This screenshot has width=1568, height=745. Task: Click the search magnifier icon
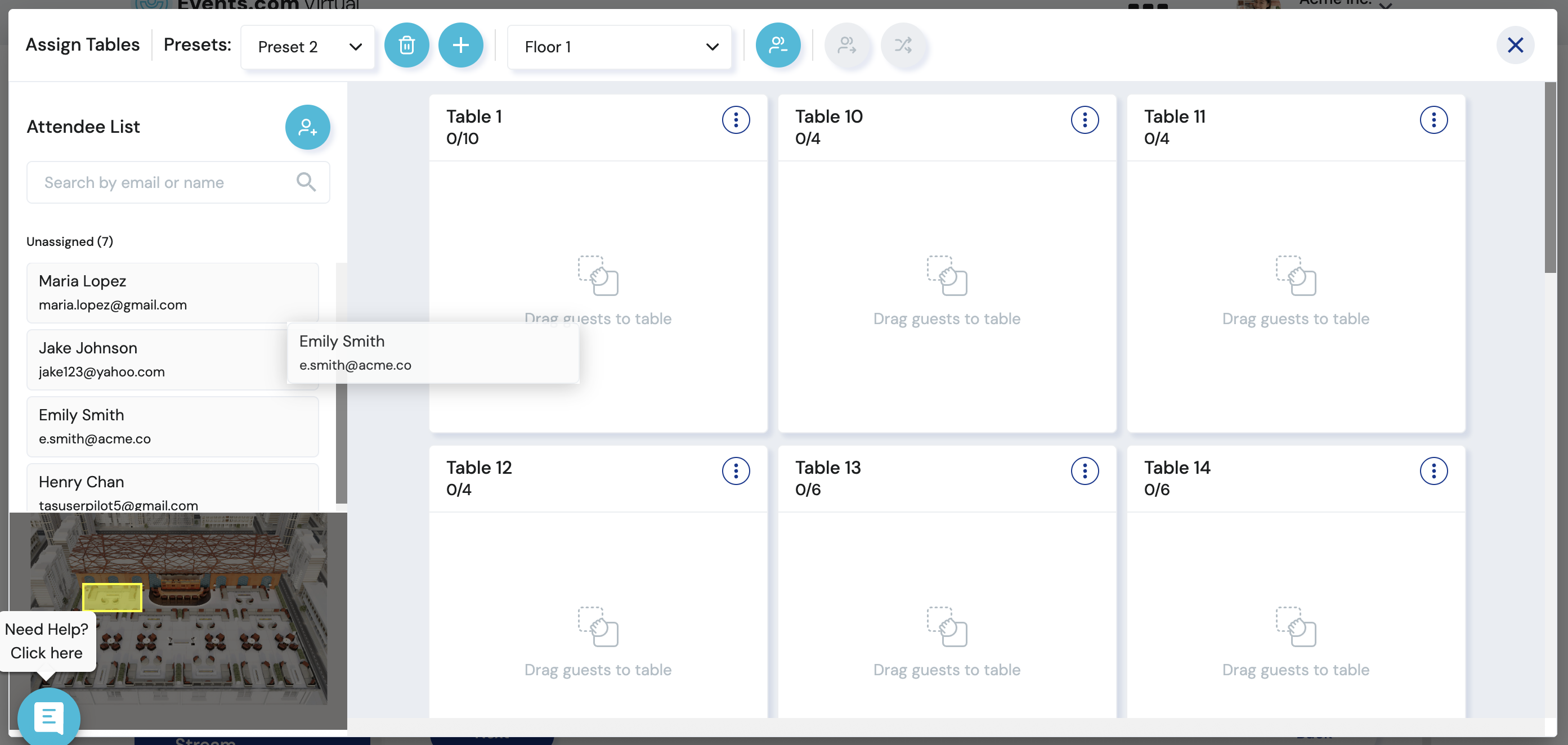point(306,182)
